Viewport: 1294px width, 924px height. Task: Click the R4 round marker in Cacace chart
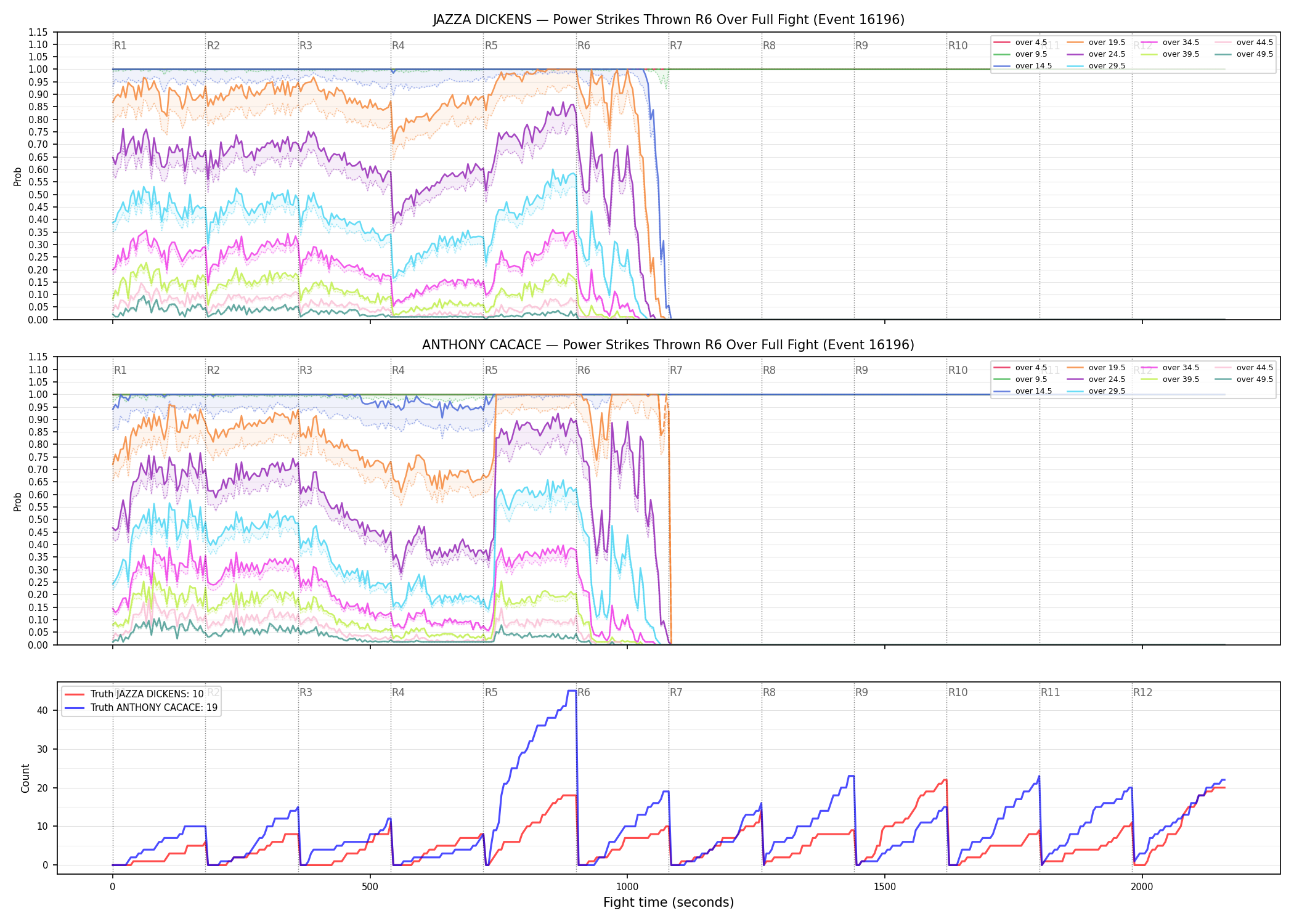pos(398,370)
